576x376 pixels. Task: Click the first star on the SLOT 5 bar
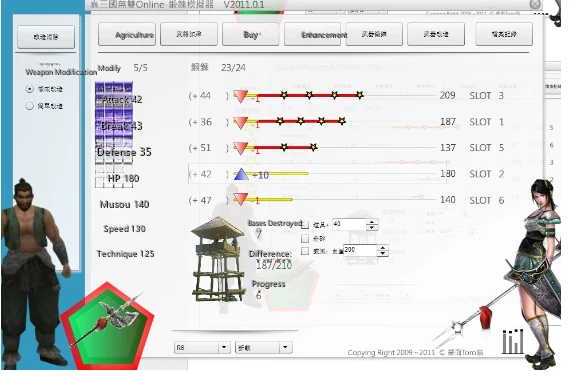[284, 147]
